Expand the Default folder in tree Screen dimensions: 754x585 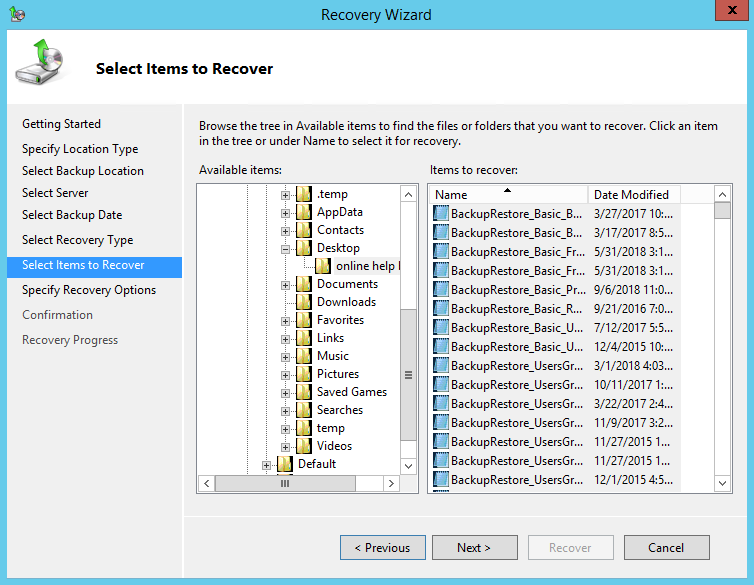267,464
